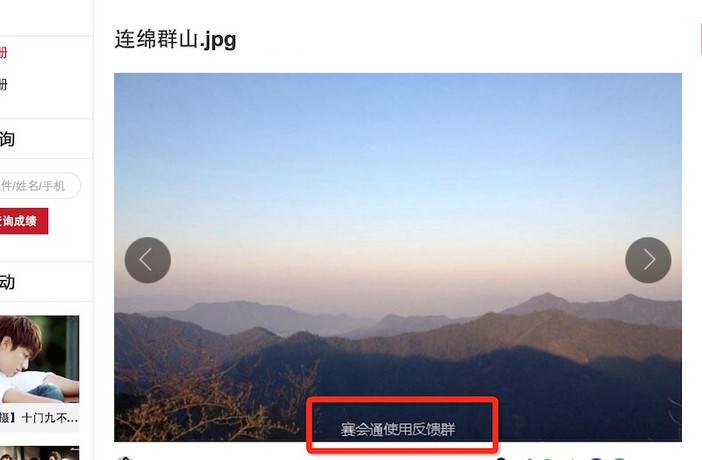702x460 pixels.
Task: Select the black album tab below red one
Action: point(4,84)
